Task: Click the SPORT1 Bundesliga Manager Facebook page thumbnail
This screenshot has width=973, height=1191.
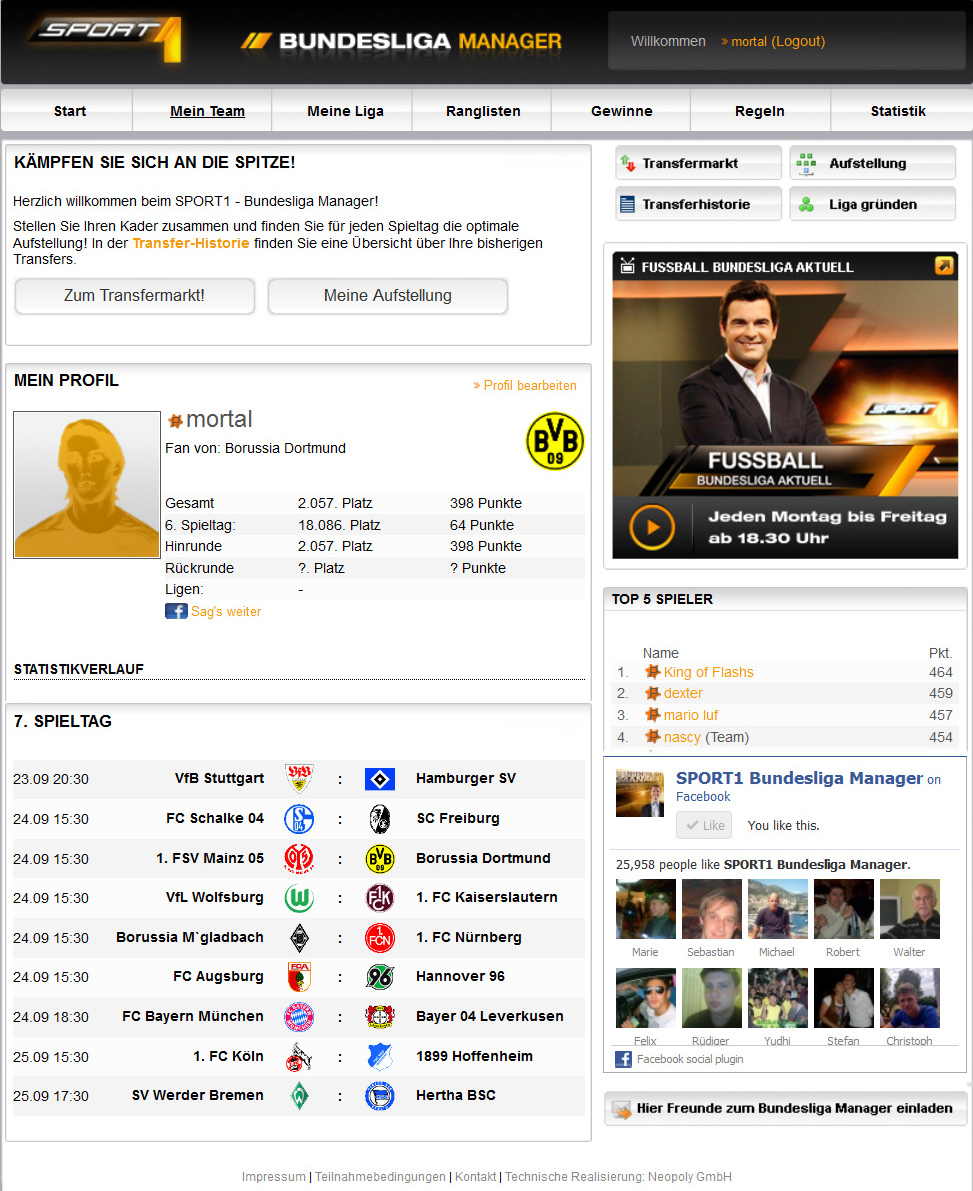Action: (640, 793)
